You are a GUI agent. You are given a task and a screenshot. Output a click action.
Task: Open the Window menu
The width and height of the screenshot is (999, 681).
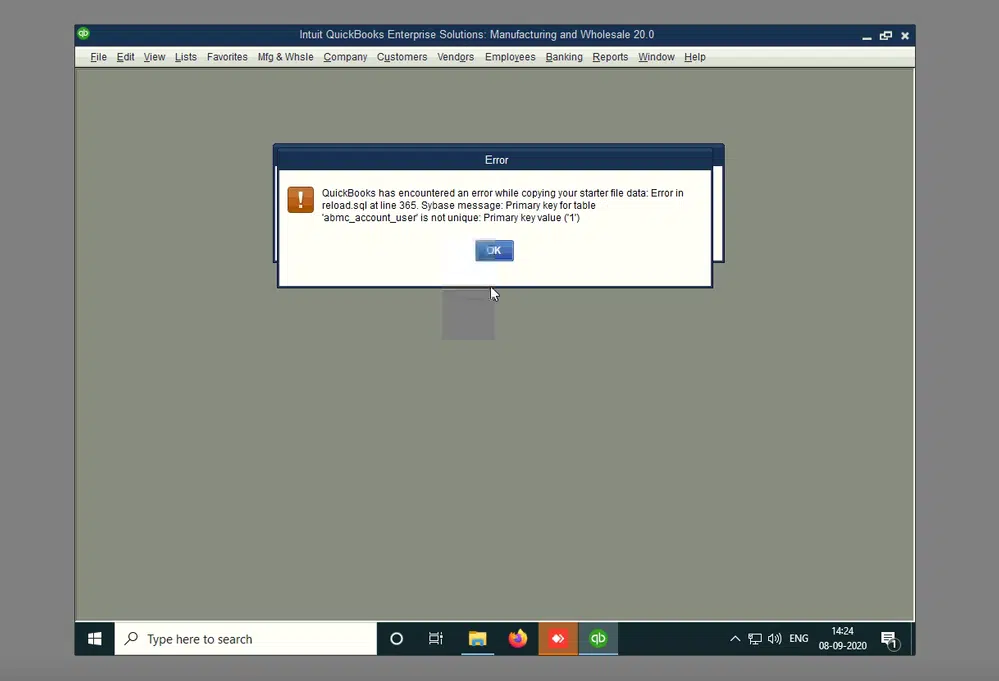[656, 57]
